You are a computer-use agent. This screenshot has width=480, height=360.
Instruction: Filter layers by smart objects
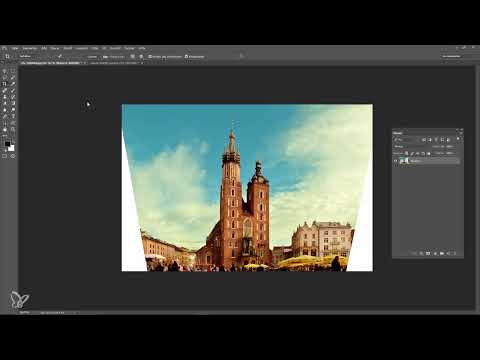click(x=448, y=139)
